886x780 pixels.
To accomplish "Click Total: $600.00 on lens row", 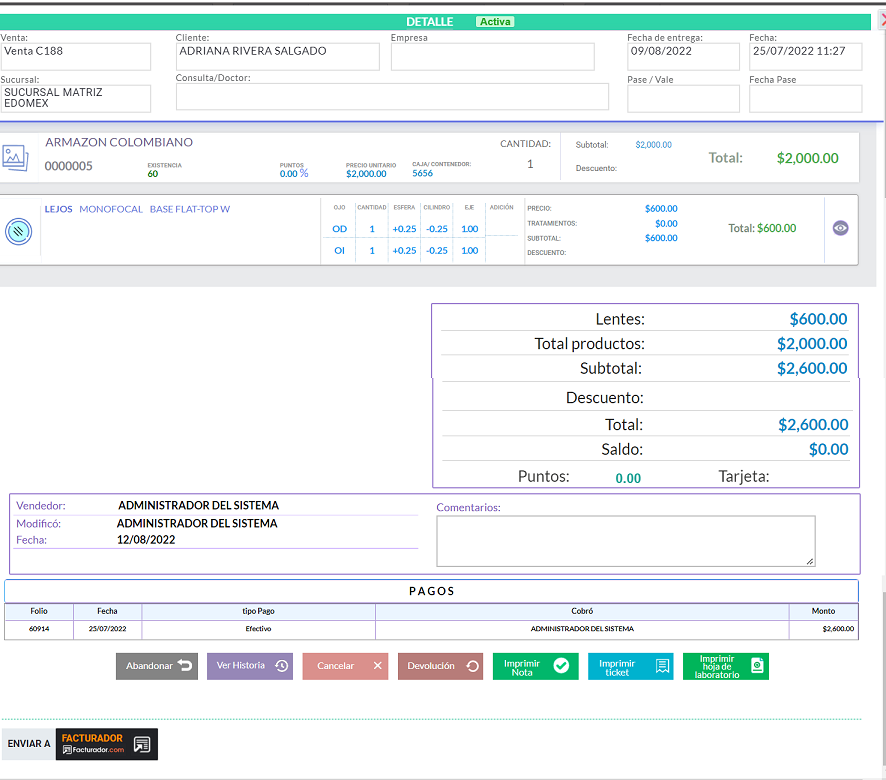I will click(x=762, y=228).
